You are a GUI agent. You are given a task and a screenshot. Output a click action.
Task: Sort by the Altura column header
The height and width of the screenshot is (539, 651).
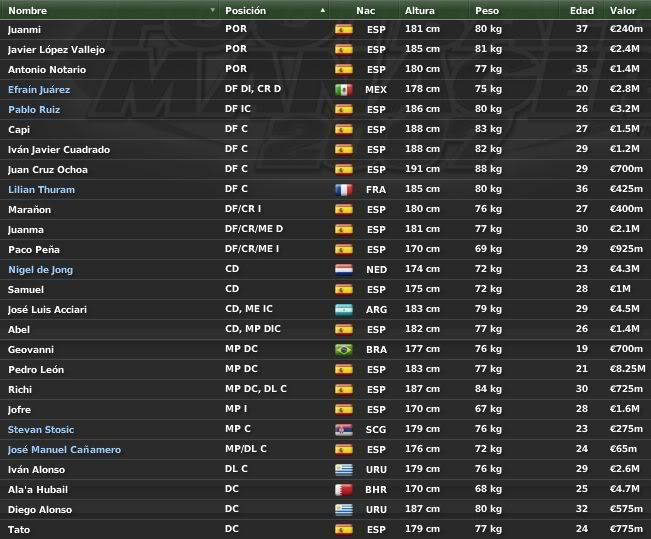pyautogui.click(x=420, y=10)
